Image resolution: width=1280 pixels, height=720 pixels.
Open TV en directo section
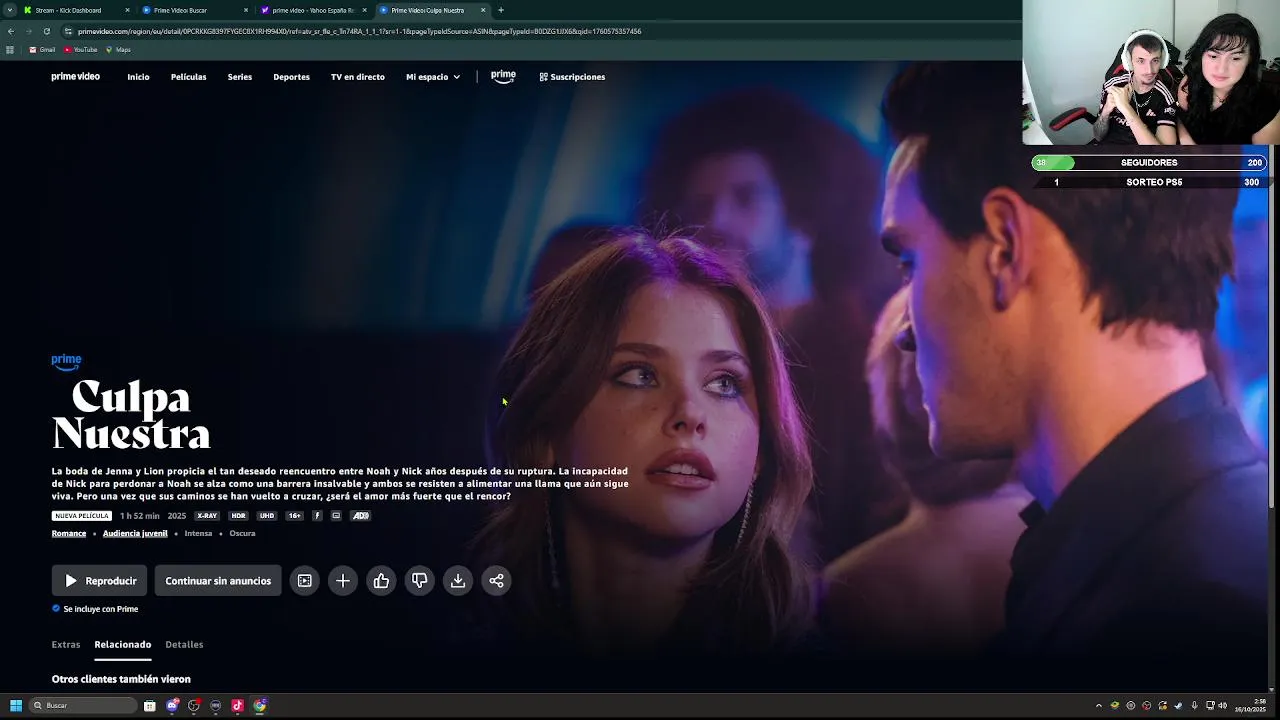point(358,77)
